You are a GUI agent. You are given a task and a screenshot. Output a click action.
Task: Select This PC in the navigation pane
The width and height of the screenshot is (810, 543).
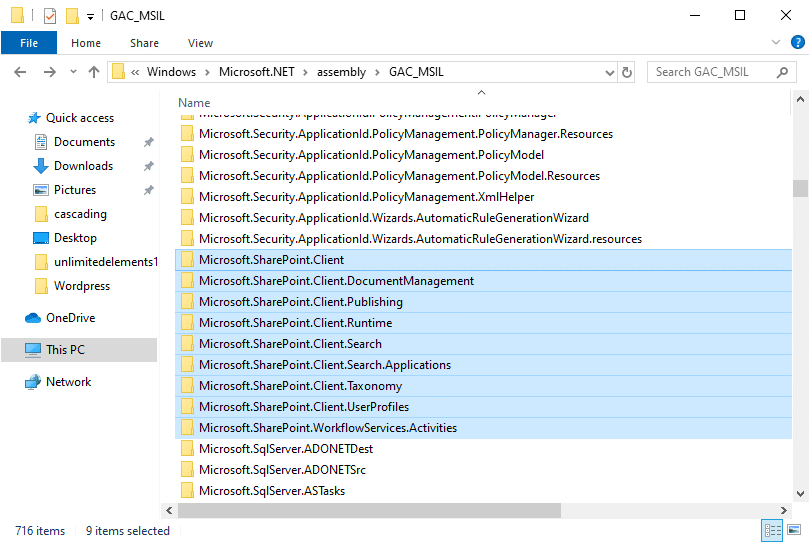tap(79, 350)
